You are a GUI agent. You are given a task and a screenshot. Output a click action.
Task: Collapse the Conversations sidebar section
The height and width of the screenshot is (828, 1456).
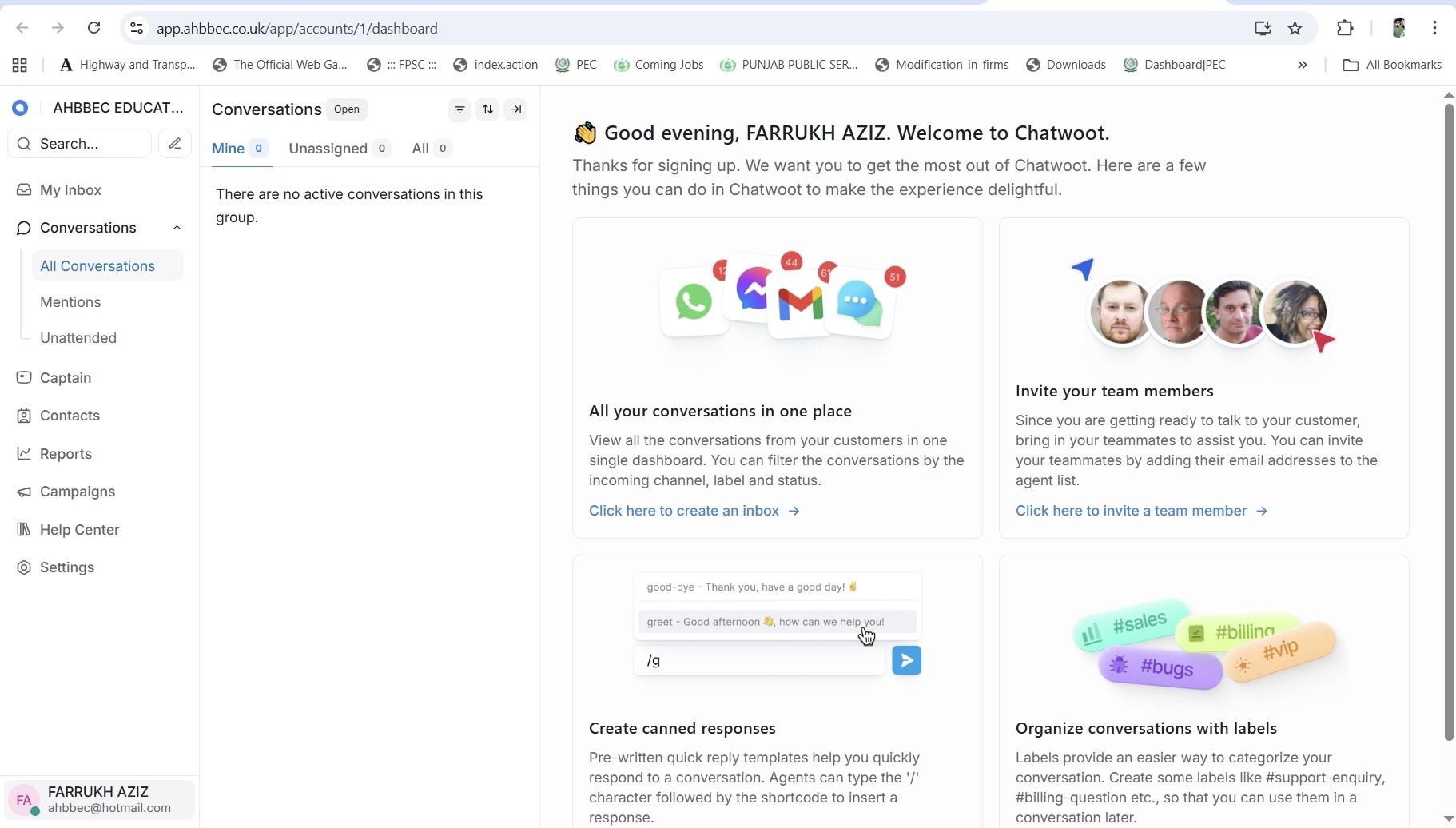177,228
